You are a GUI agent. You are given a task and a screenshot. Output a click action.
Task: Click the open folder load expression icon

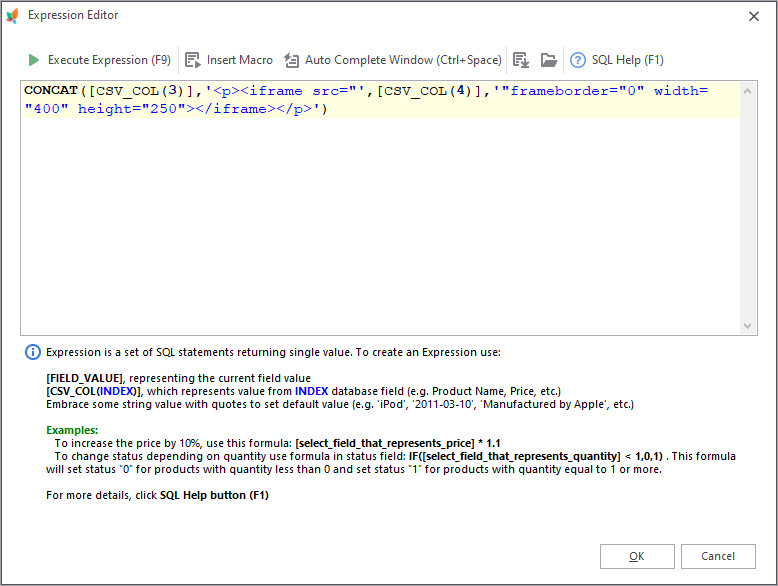pos(548,60)
